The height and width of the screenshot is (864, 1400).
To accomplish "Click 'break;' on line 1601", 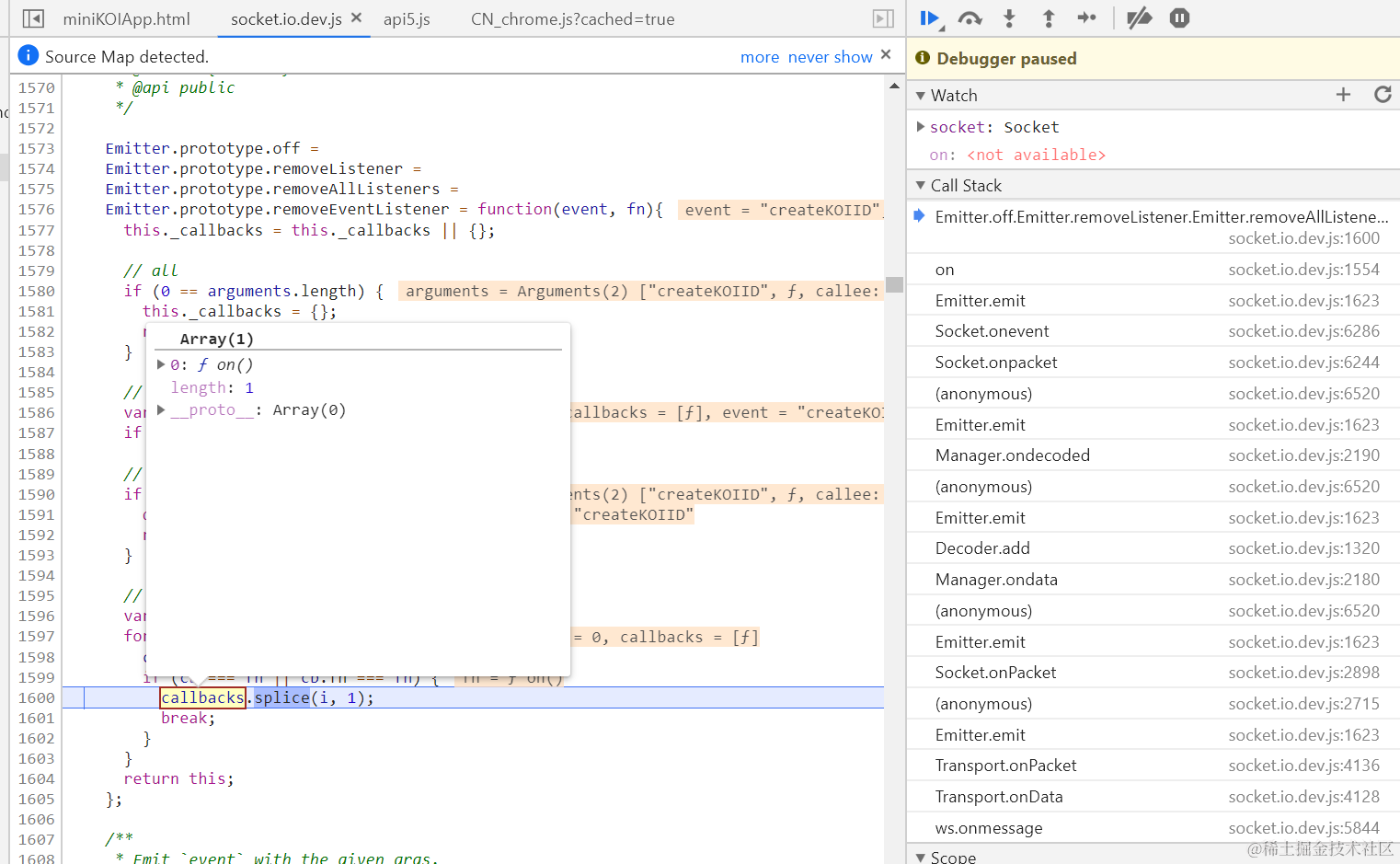I will click(x=188, y=718).
